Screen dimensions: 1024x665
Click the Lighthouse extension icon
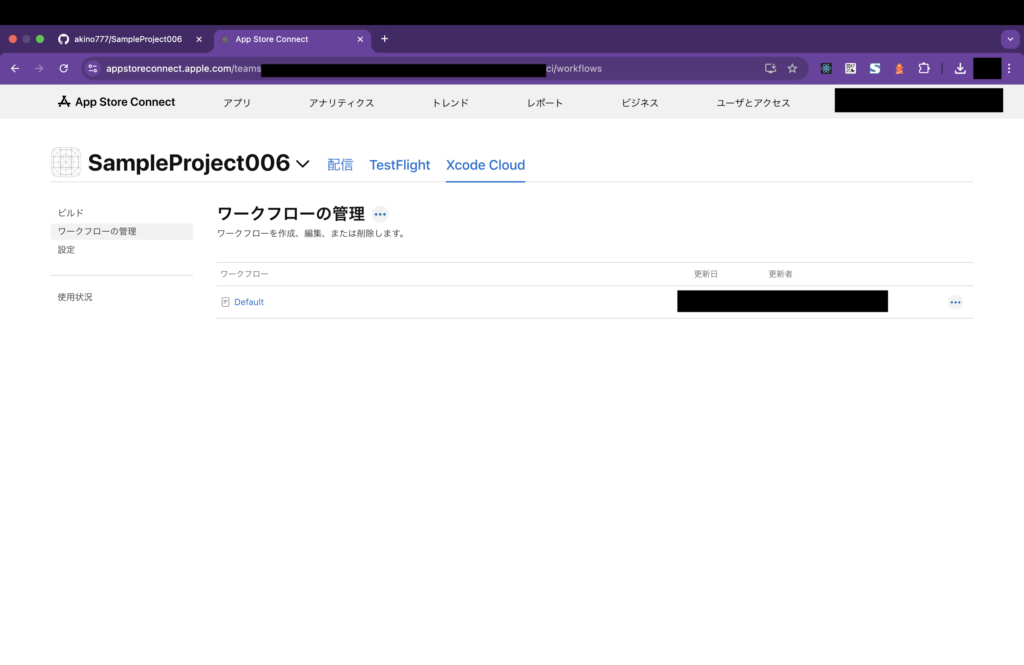pos(899,68)
